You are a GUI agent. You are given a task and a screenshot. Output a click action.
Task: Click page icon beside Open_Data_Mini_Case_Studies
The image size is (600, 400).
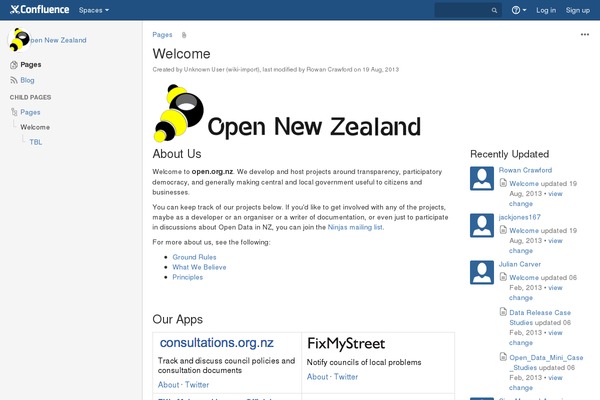(503, 357)
